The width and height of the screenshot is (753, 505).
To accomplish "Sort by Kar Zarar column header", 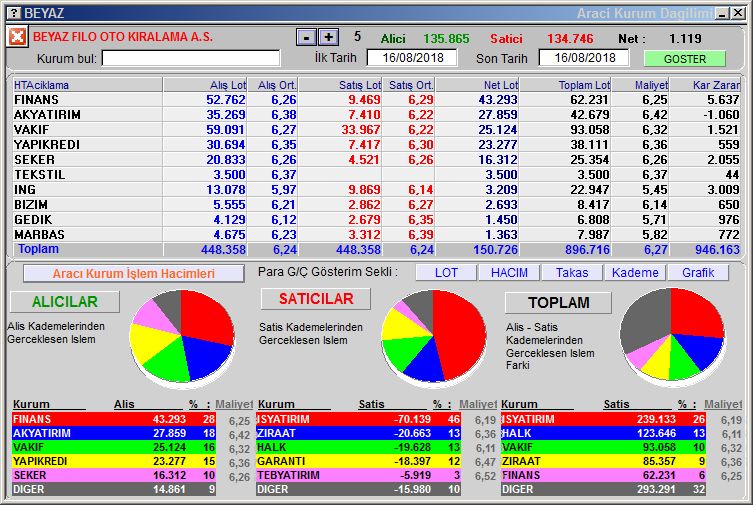I will 705,85.
